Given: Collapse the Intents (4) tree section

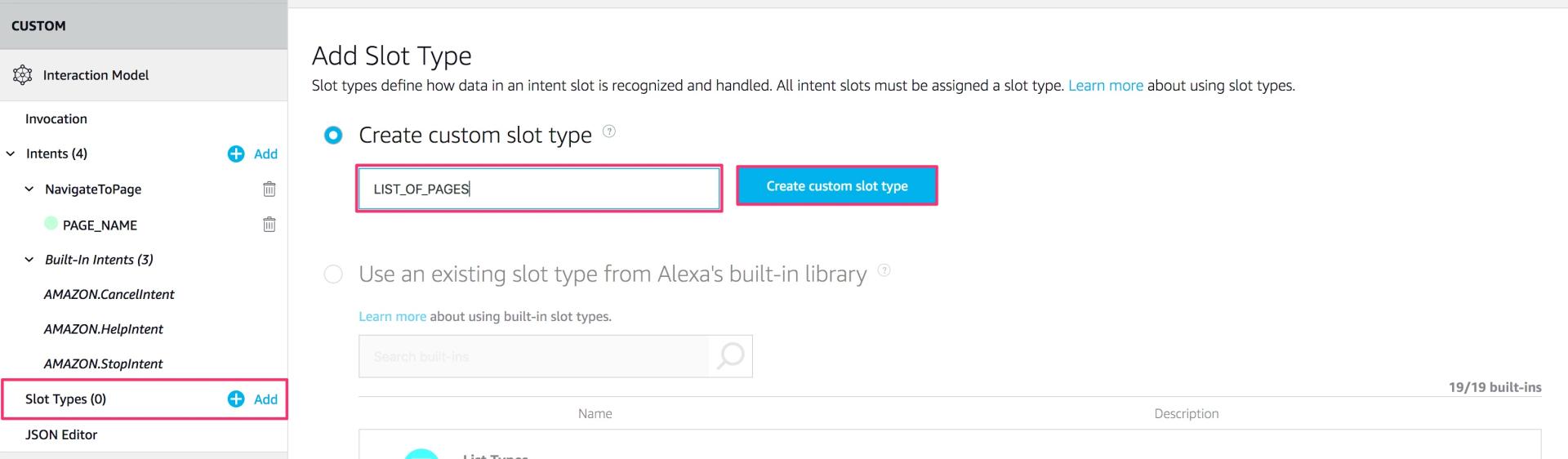Looking at the screenshot, I should point(11,154).
